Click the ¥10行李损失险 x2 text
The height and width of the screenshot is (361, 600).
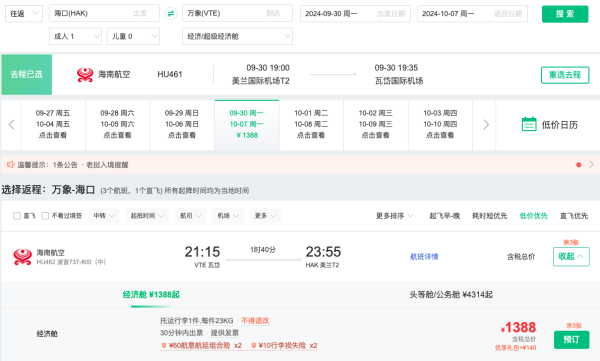[288, 346]
